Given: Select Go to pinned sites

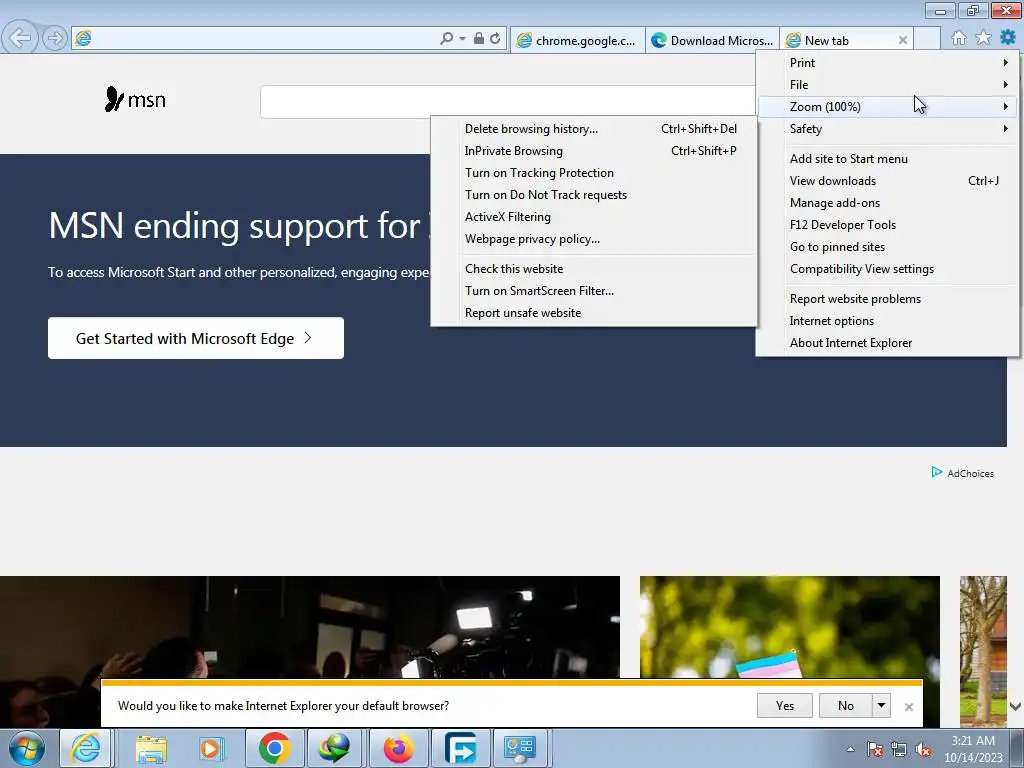Looking at the screenshot, I should click(x=888, y=247).
